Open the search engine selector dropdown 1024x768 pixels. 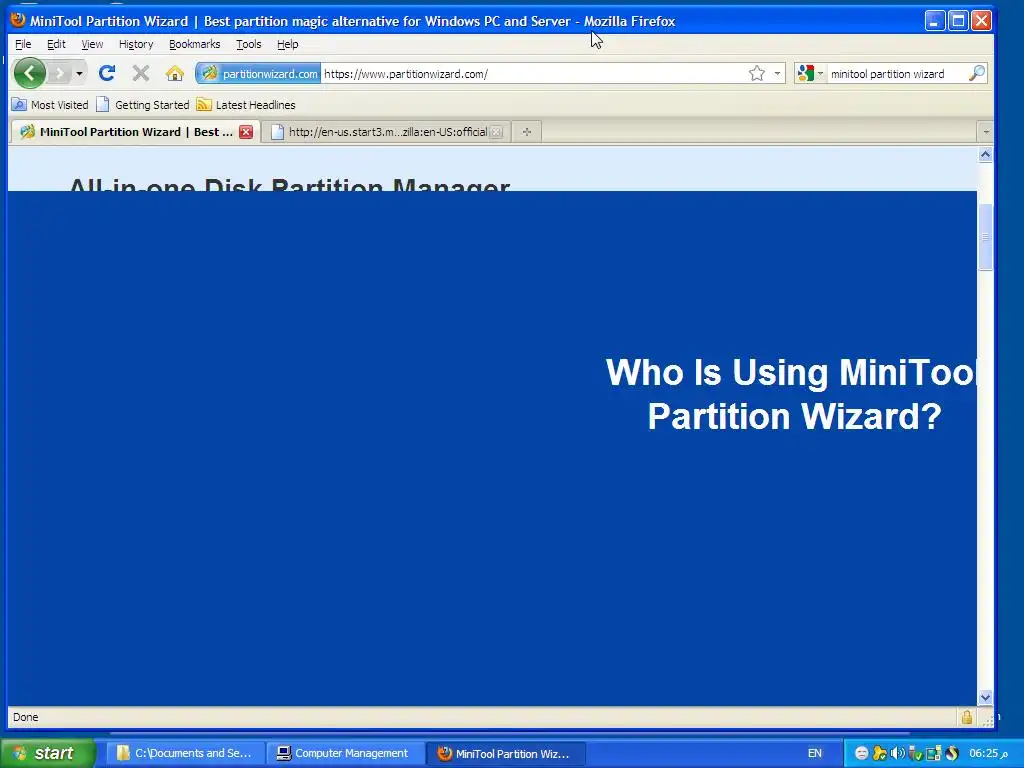coord(810,73)
